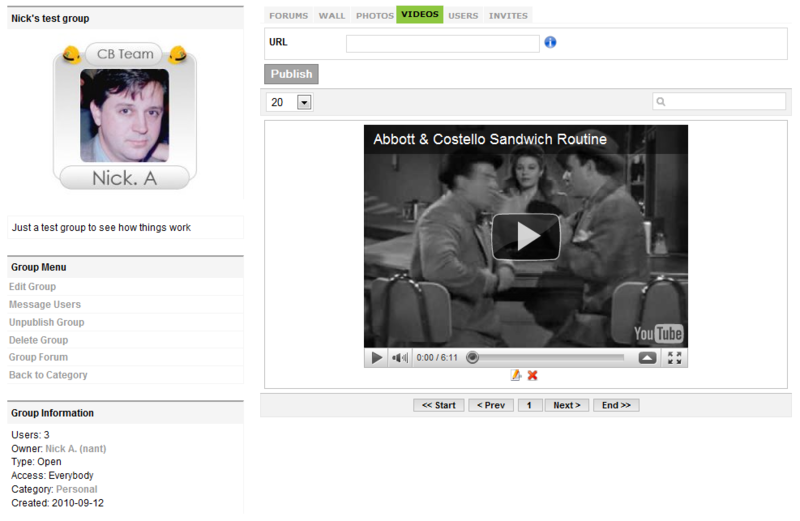Click the Nick's test group heading

click(50, 18)
